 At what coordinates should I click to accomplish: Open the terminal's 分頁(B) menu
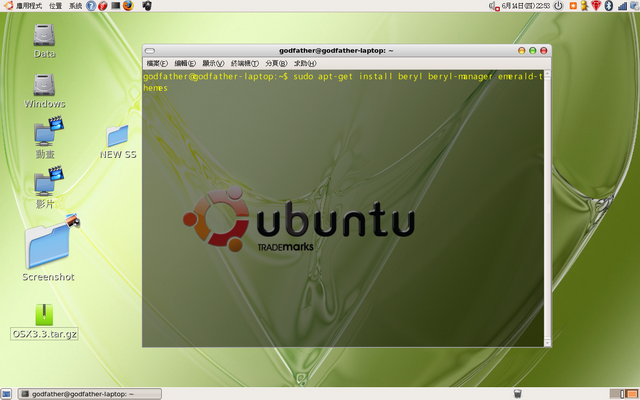(x=276, y=63)
